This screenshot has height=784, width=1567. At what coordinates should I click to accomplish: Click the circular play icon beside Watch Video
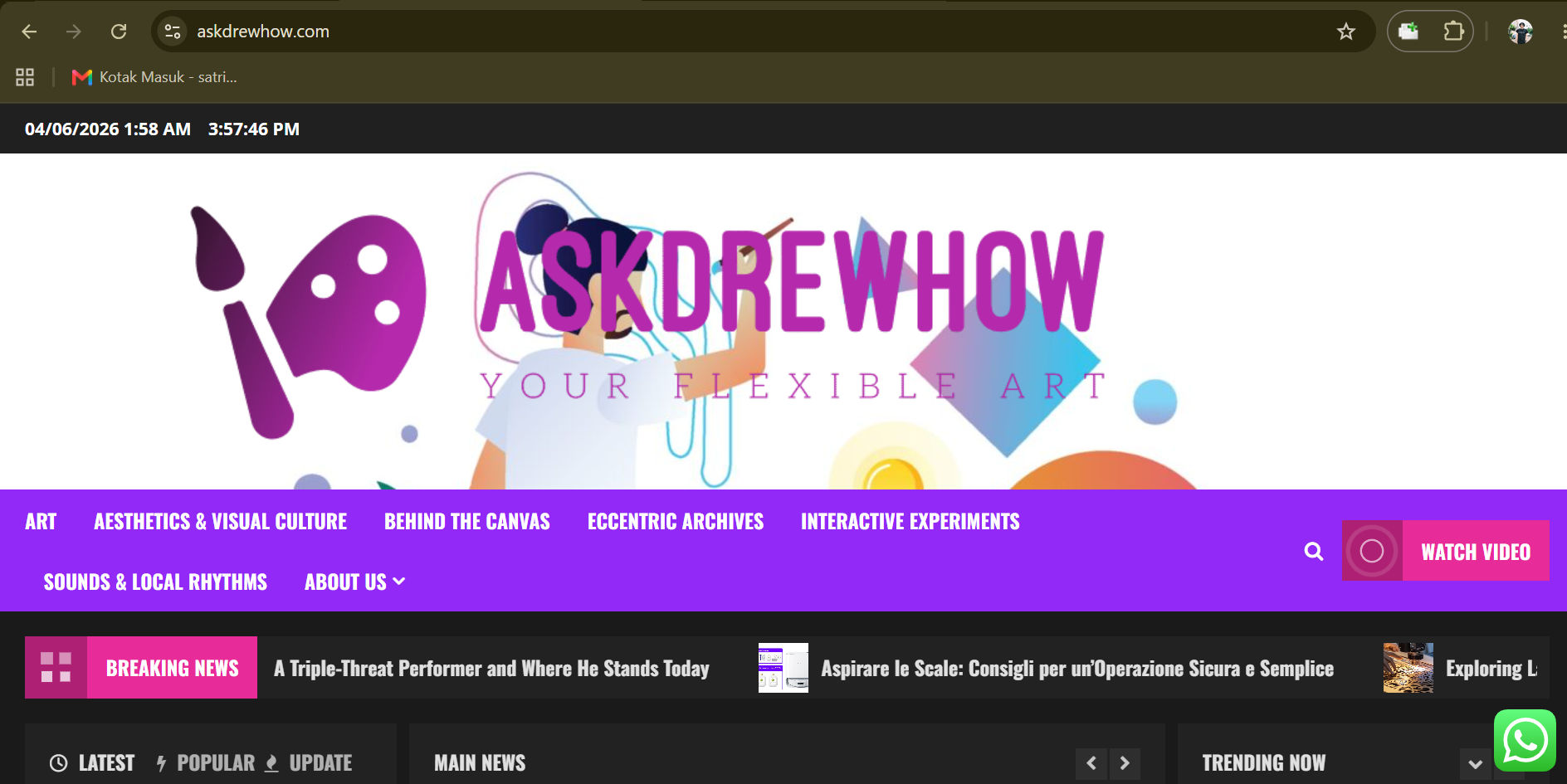[x=1372, y=551]
